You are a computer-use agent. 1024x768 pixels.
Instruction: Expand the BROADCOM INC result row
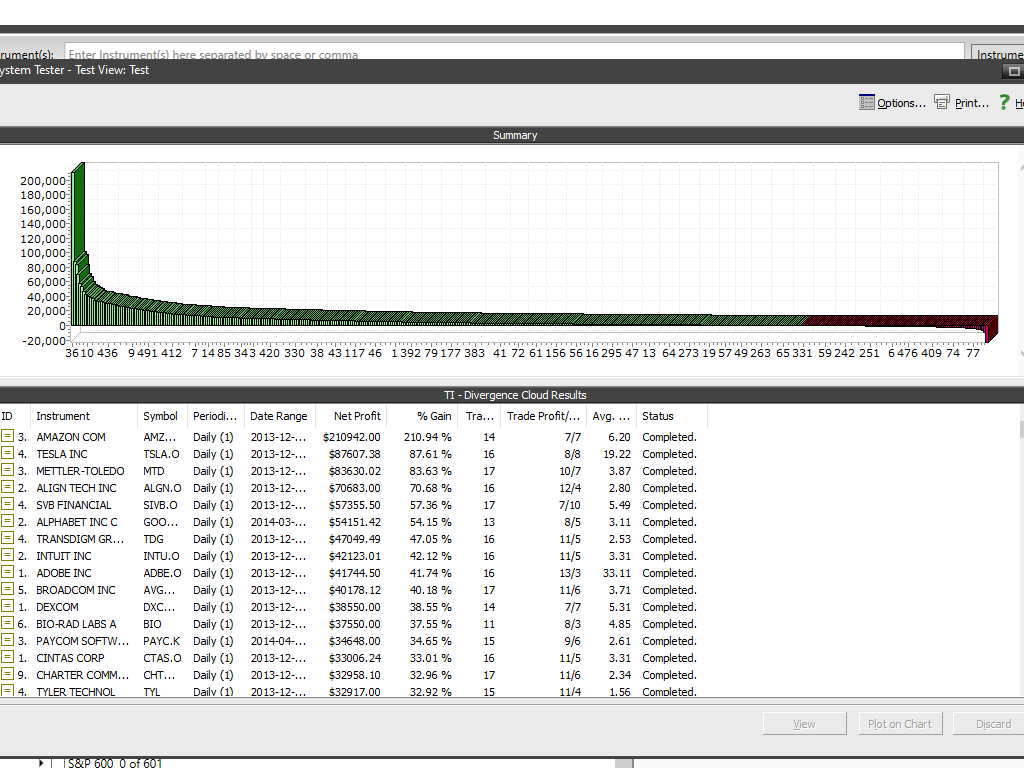point(9,590)
